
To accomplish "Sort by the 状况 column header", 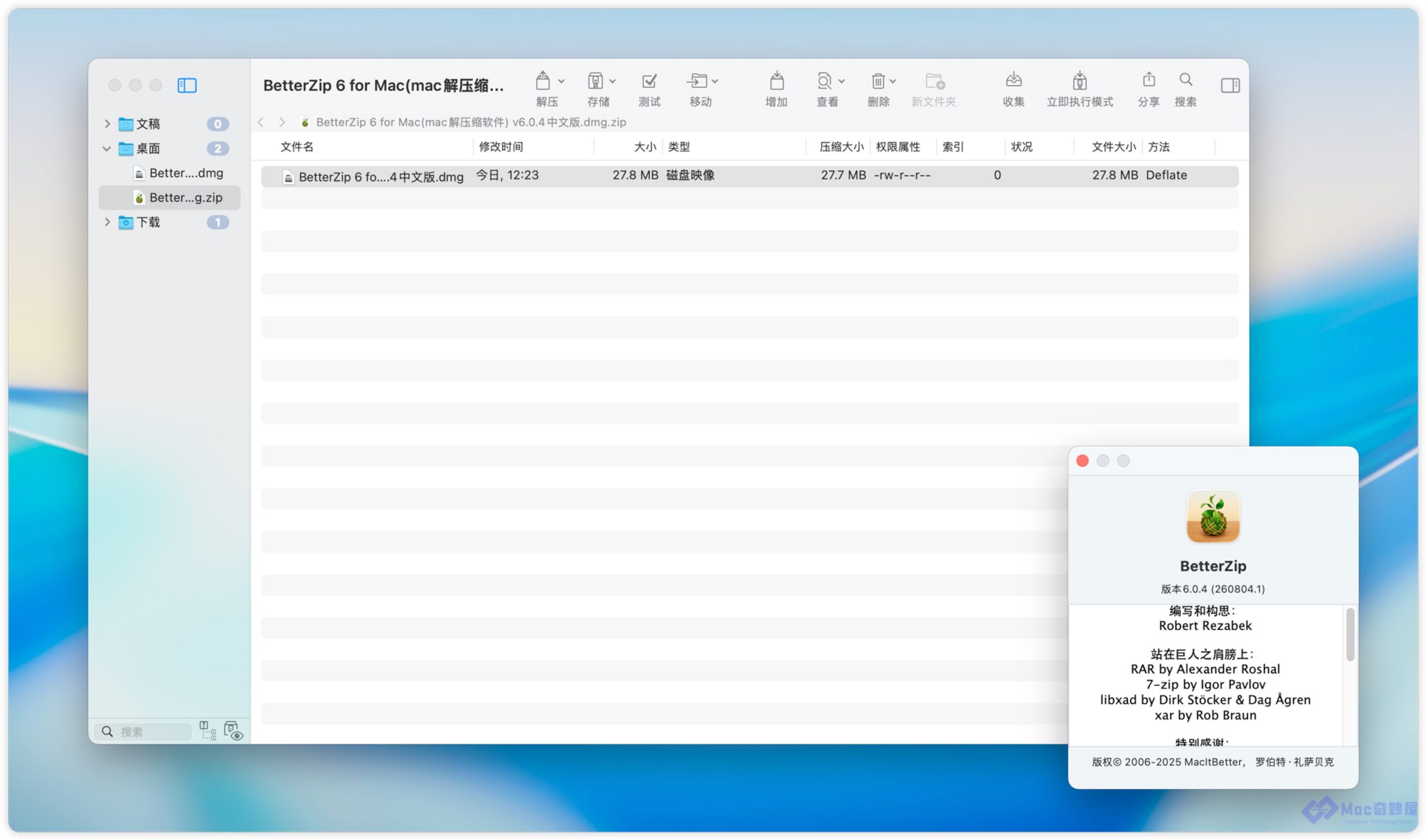I will pyautogui.click(x=1022, y=146).
